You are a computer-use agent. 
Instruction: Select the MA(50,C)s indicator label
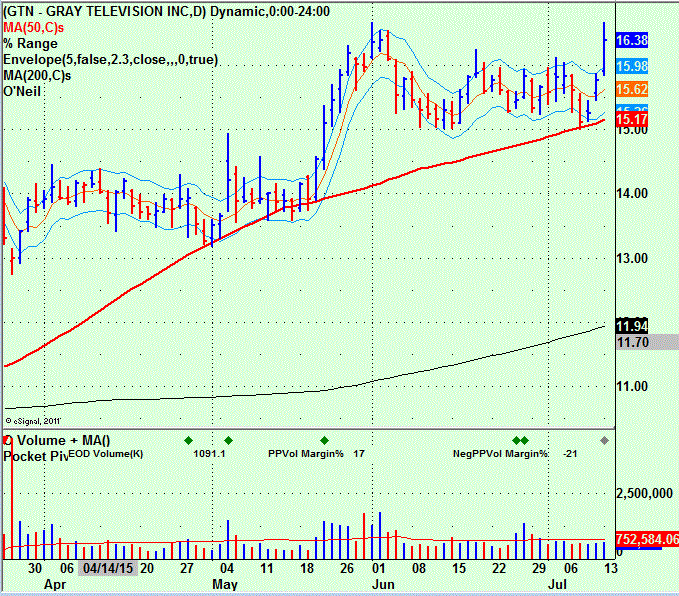pos(33,28)
